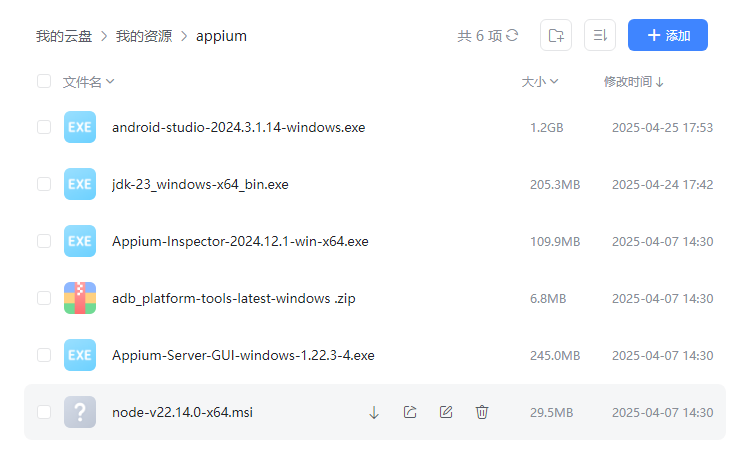
Task: Click the 共 6 项 item count
Action: point(480,36)
